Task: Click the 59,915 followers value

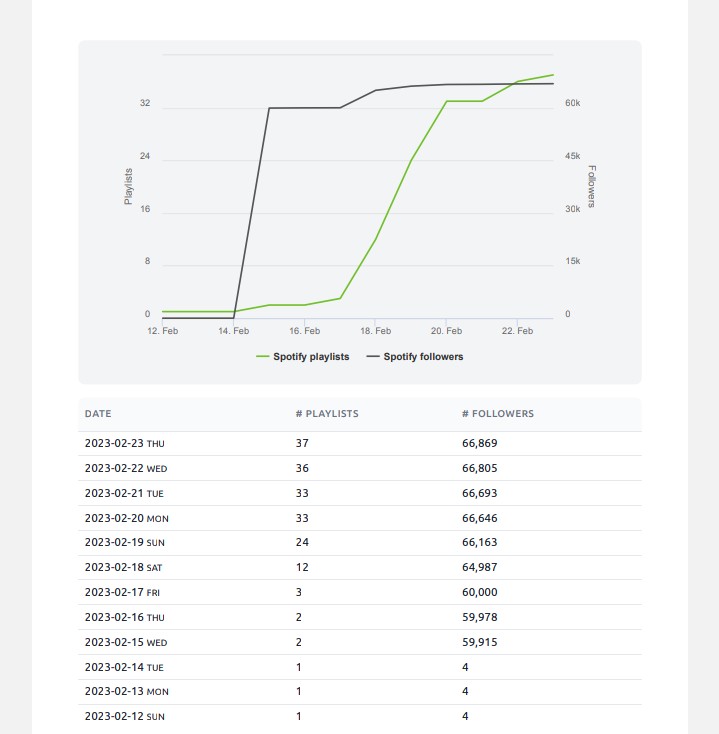Action: pos(479,642)
